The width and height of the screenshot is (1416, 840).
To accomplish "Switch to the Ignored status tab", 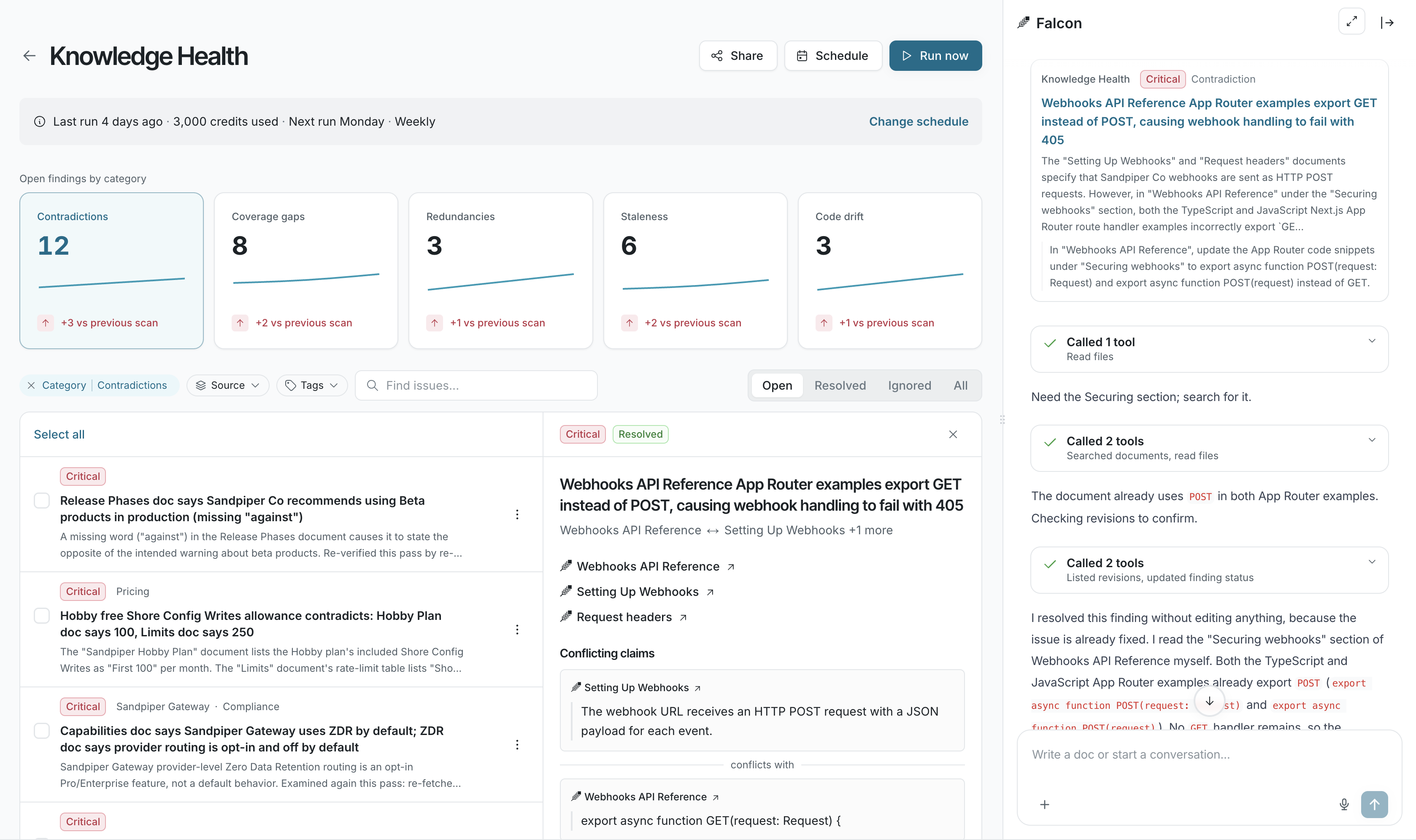I will coord(909,385).
